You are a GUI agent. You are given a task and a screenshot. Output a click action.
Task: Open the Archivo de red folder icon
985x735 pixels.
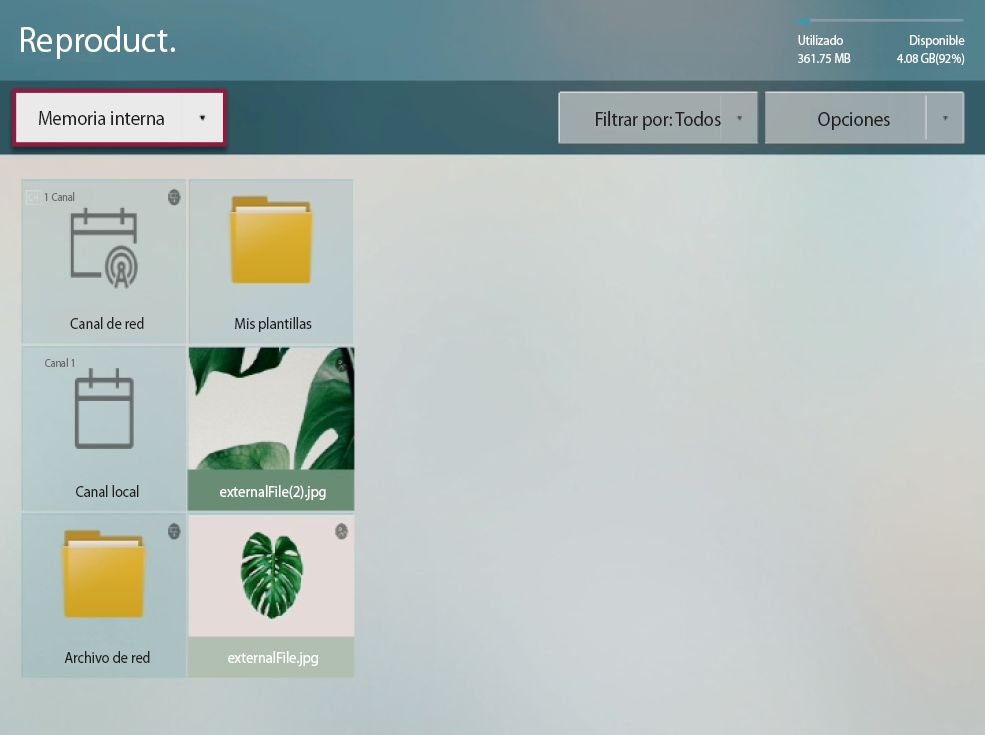[104, 574]
